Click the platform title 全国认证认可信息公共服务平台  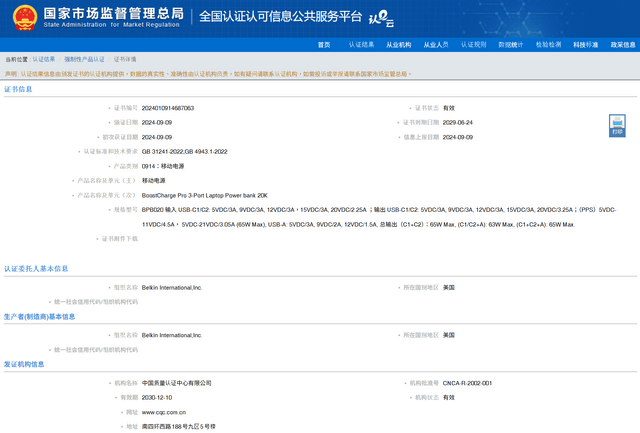[280, 17]
